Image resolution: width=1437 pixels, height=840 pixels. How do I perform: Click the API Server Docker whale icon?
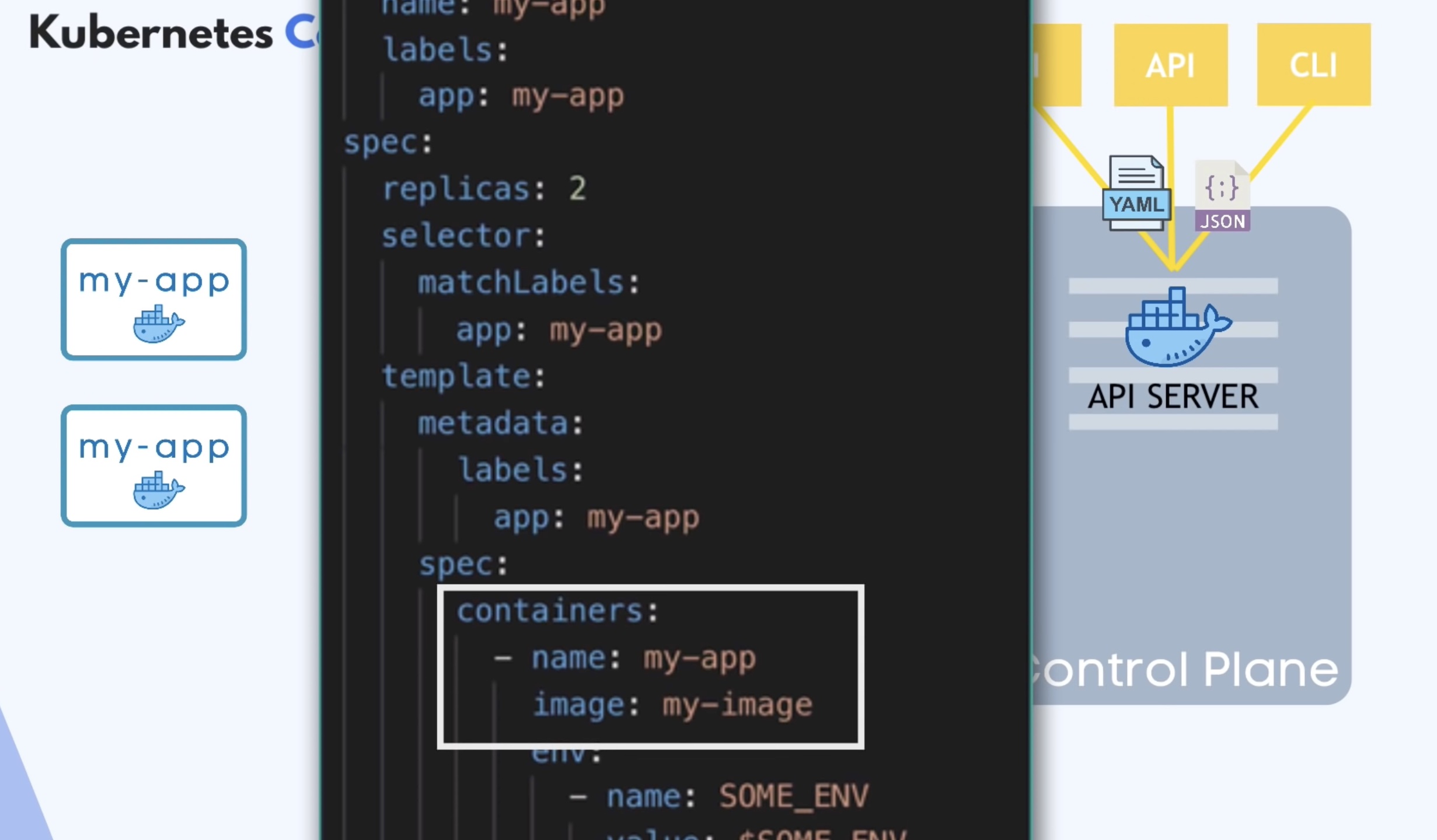(1178, 327)
